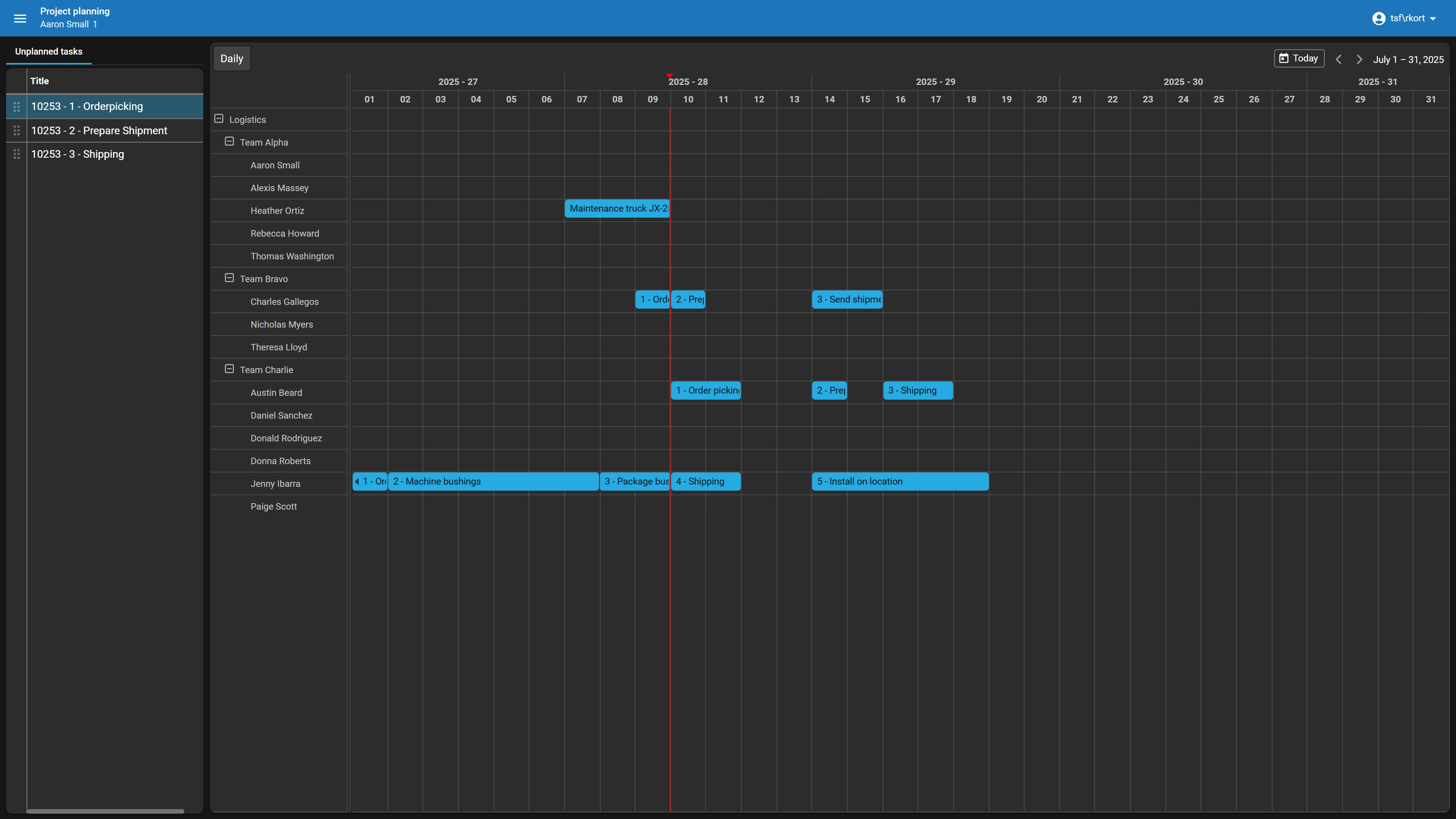The height and width of the screenshot is (819, 1456).
Task: Click day column header 31
Action: click(x=1431, y=99)
